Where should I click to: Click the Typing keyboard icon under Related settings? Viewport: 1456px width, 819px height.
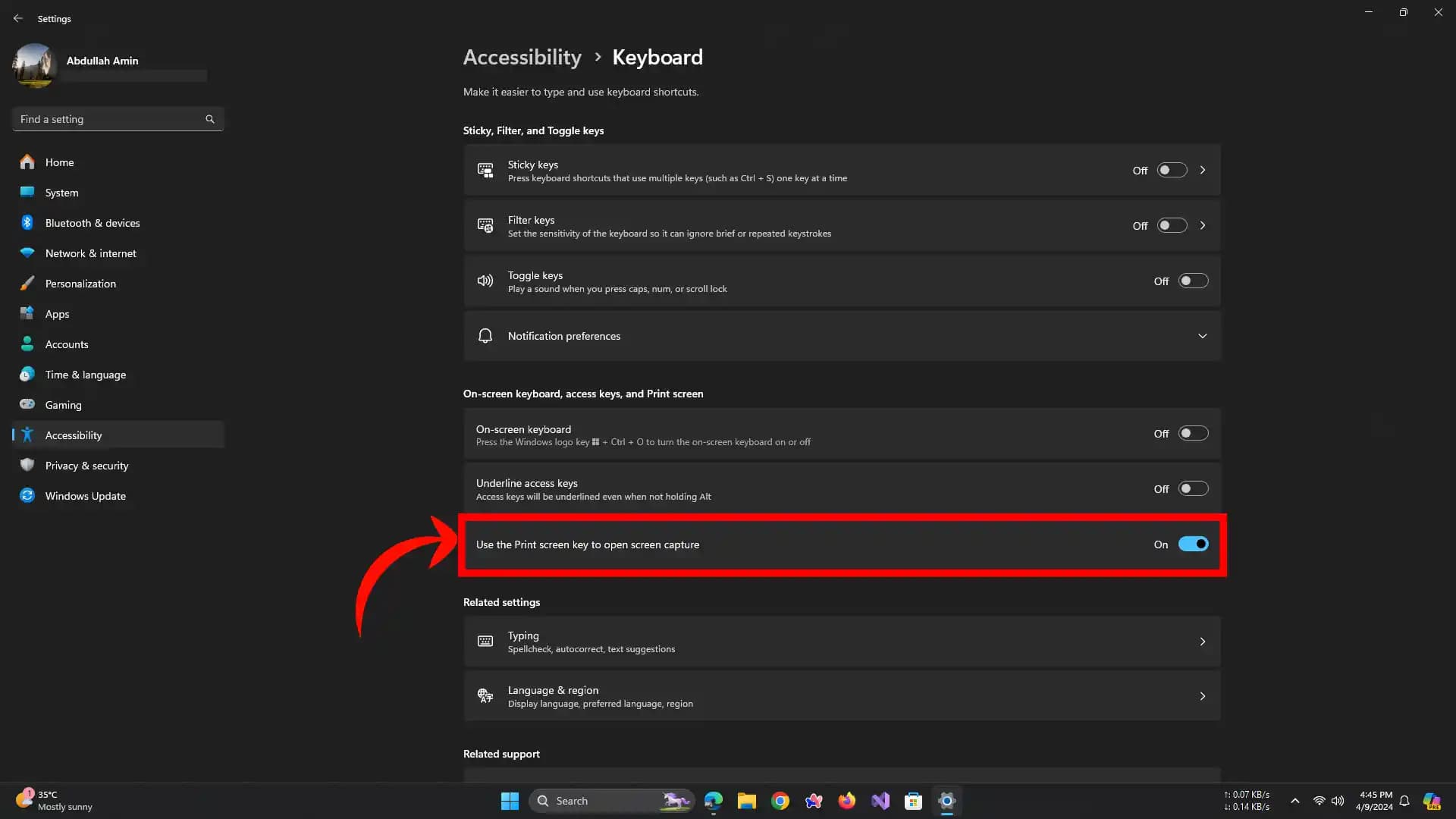pyautogui.click(x=485, y=641)
